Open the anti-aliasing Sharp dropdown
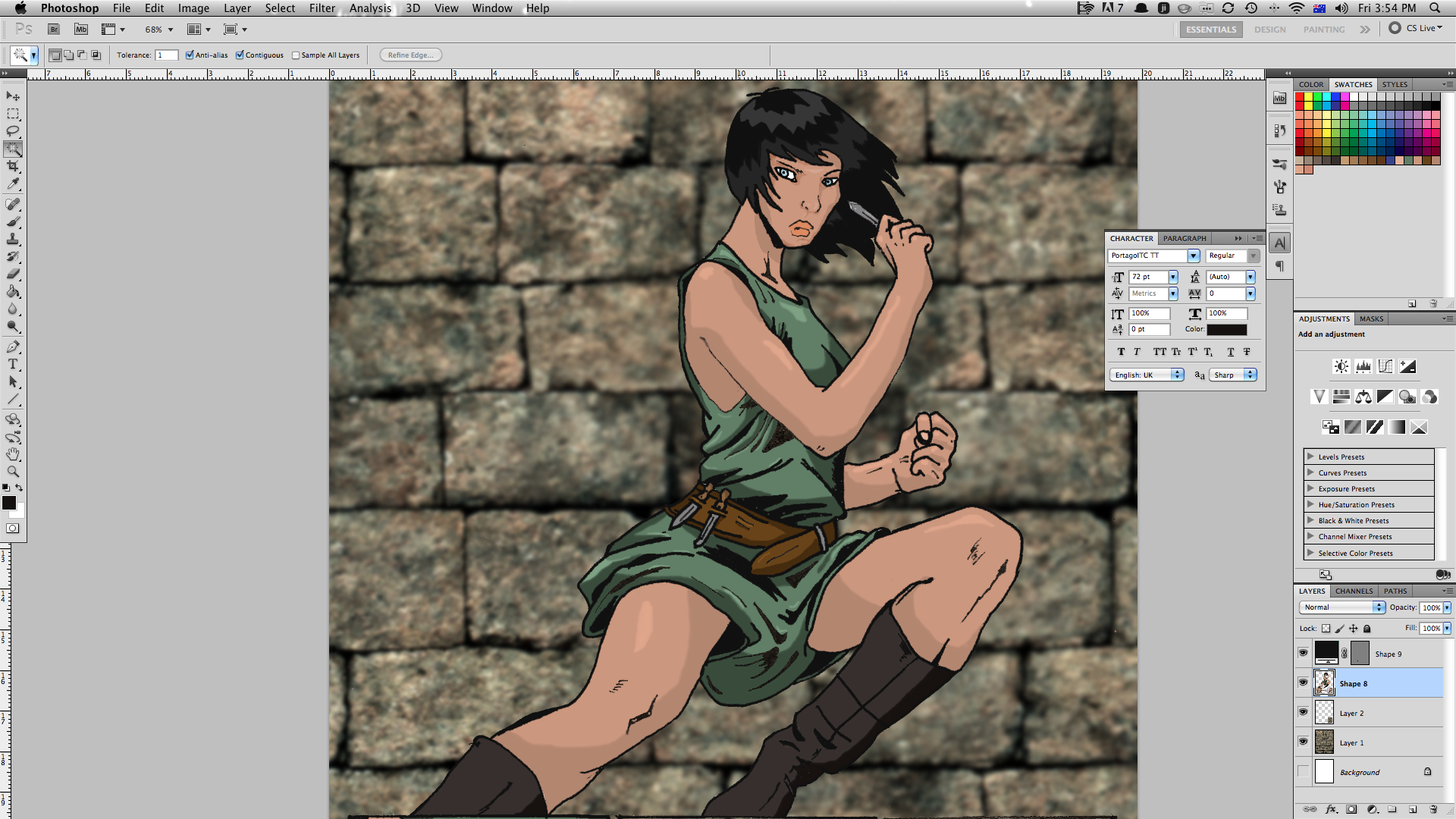The width and height of the screenshot is (1456, 819). click(1233, 375)
